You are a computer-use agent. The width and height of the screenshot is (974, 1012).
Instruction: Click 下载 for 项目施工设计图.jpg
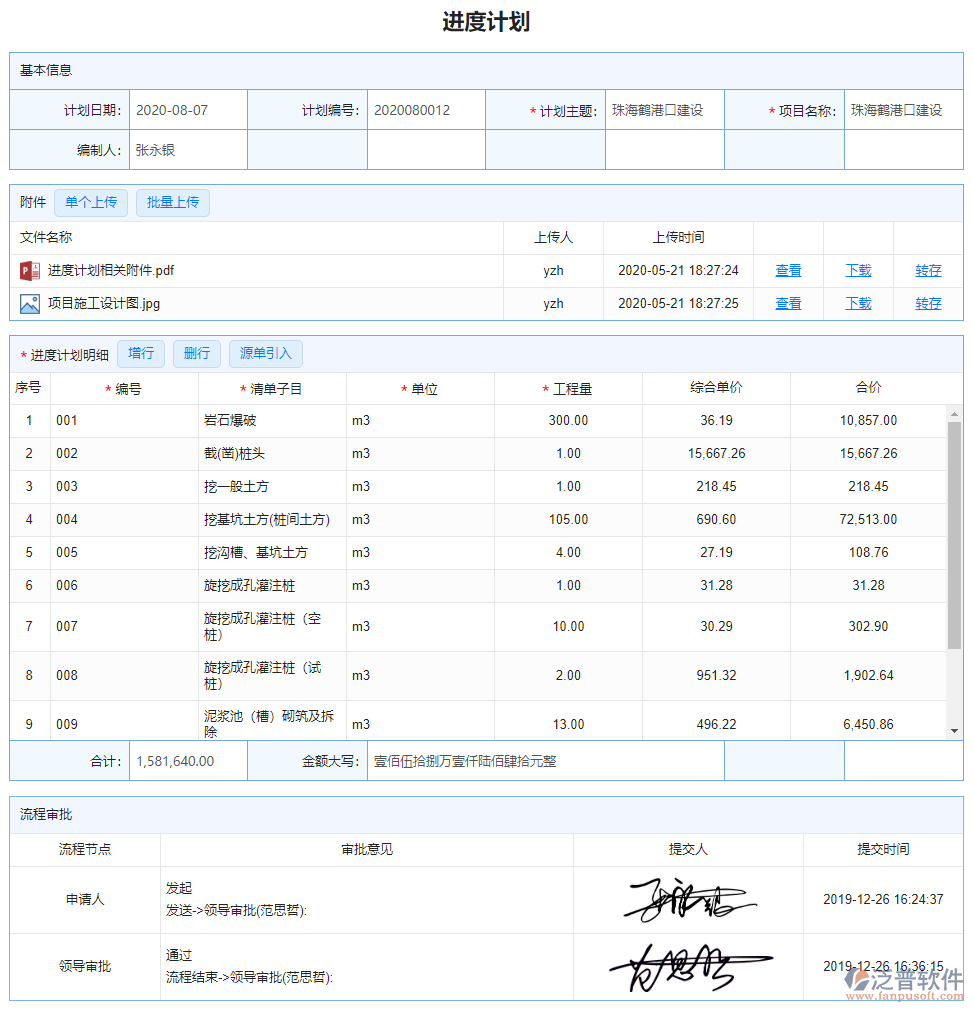click(x=858, y=303)
